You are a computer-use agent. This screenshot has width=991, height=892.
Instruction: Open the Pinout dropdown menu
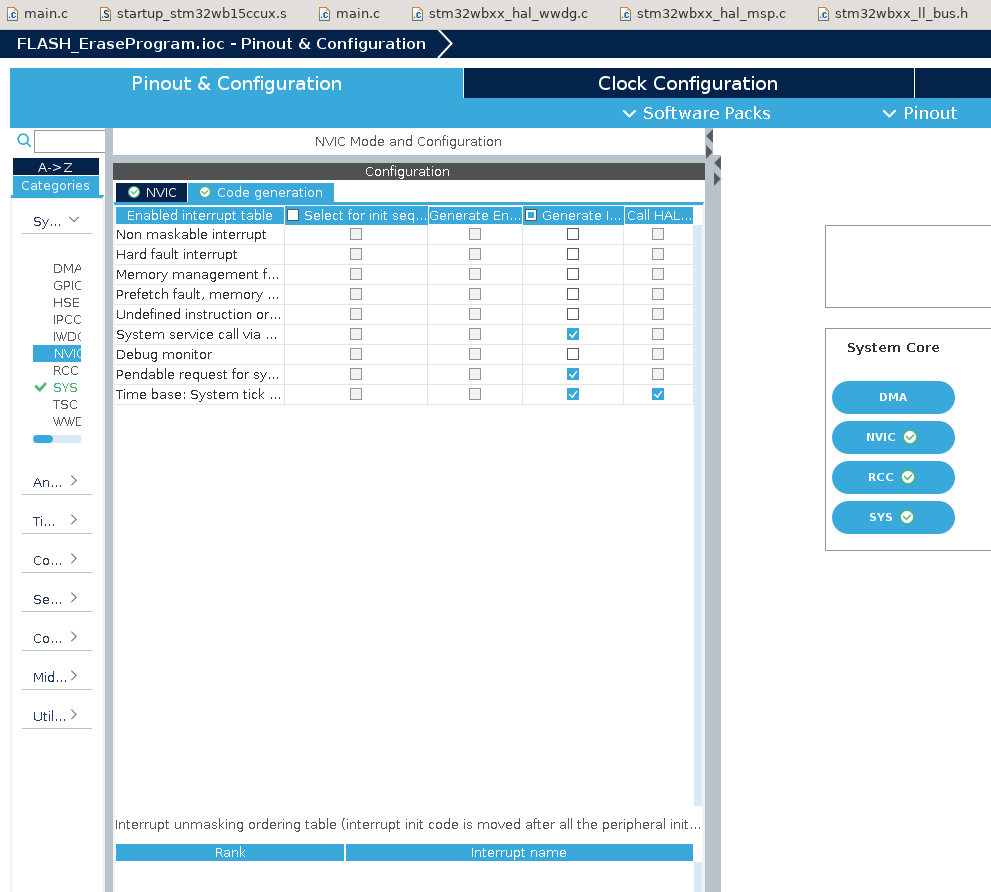(x=920, y=113)
